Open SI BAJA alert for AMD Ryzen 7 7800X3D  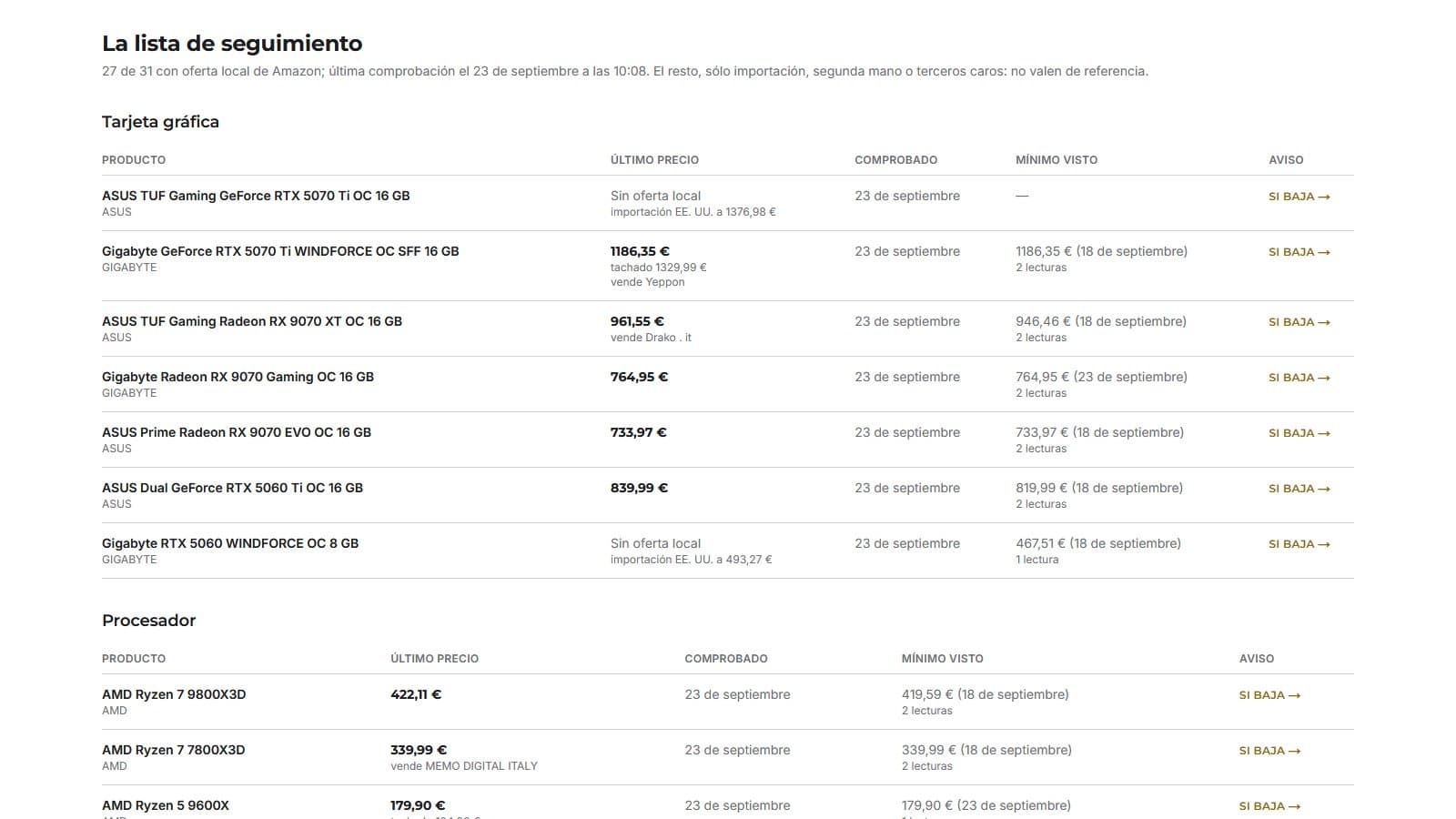point(1269,751)
